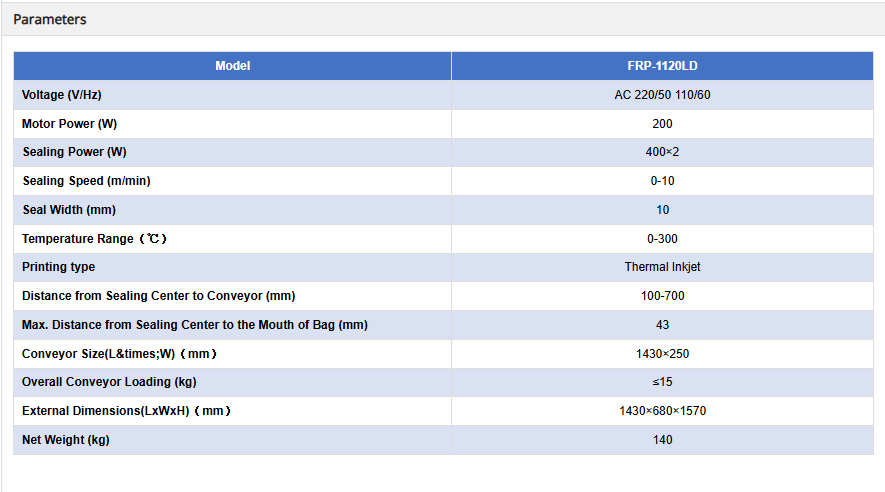Select the 0-10 sealing speed value
This screenshot has width=885, height=492.
coord(662,181)
